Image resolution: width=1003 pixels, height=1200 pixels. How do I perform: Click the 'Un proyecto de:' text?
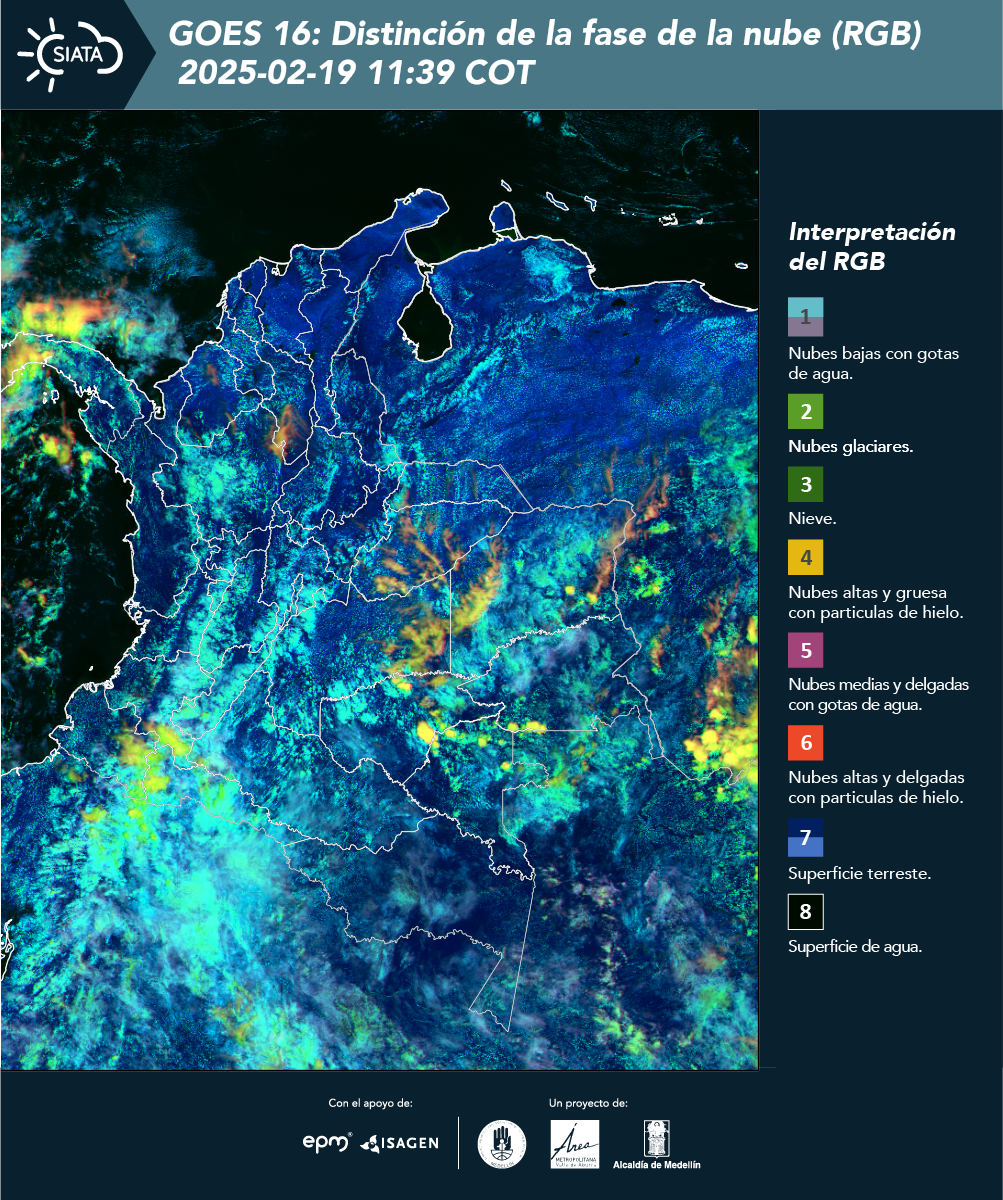point(588,1103)
